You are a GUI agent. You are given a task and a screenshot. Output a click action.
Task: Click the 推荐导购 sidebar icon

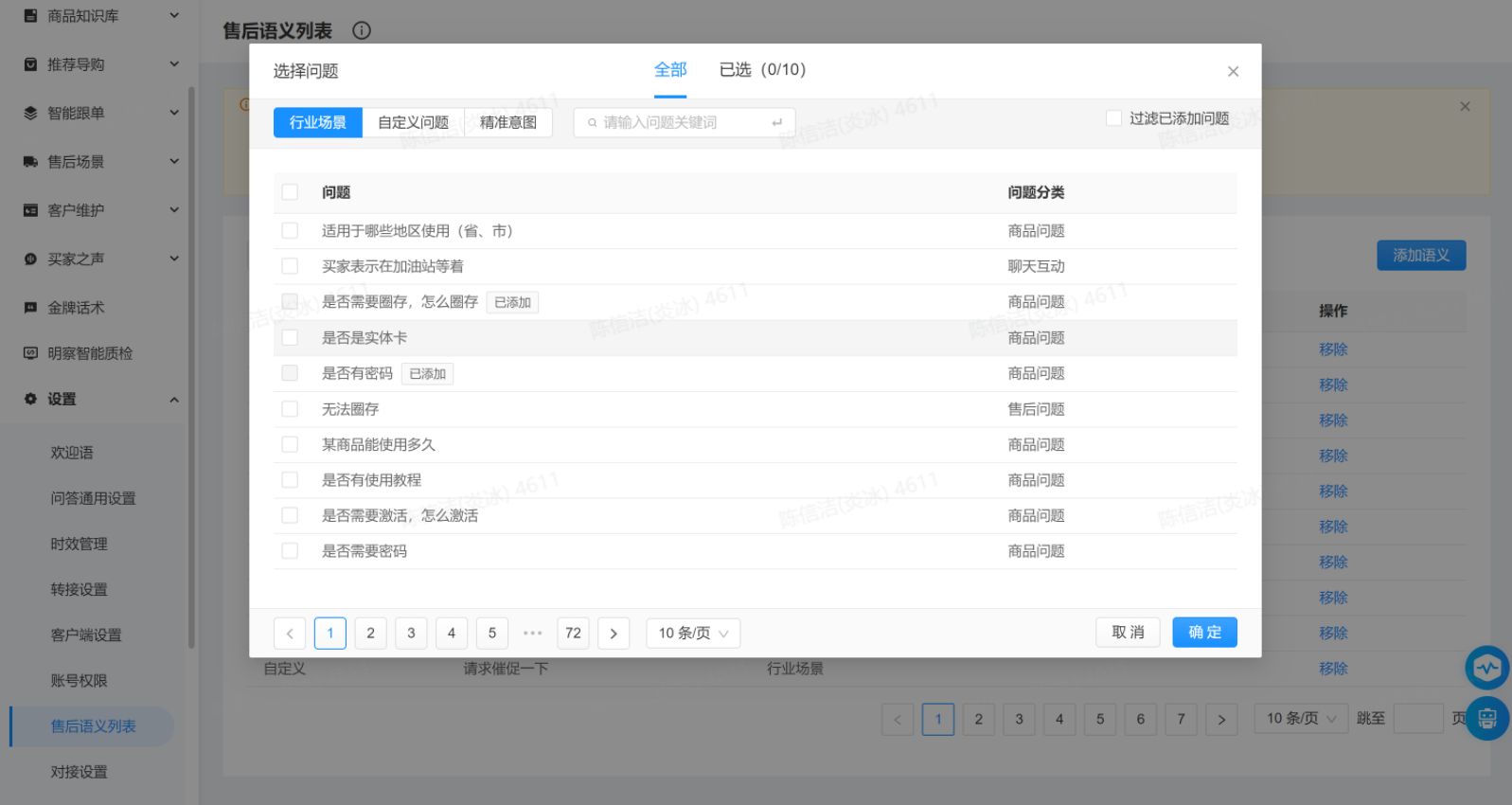click(30, 64)
